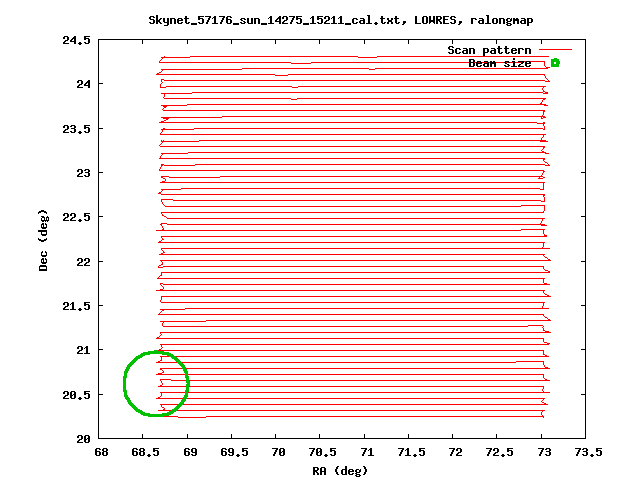Click the red scan pattern legend line
Image resolution: width=640 pixels, height=480 pixels.
pos(556,50)
